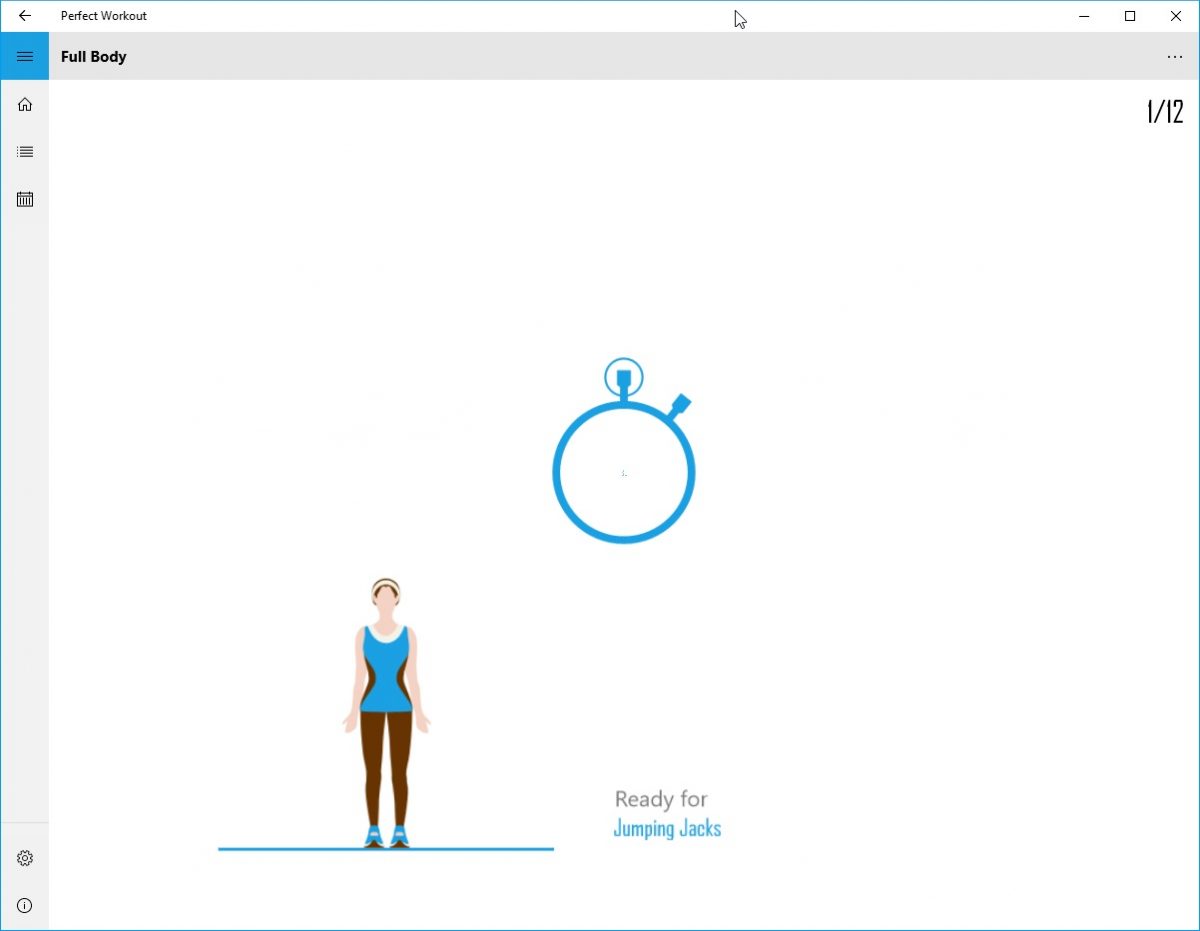The height and width of the screenshot is (931, 1200).
Task: Click the 'Ready for' label text
Action: 662,799
